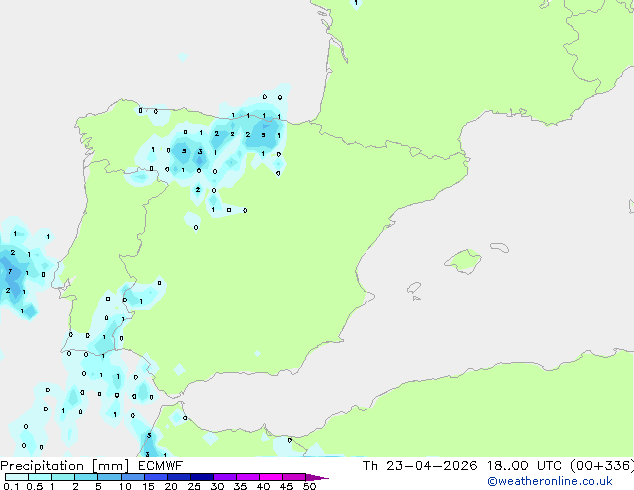
Task: Click the '7' precipitation value off Portugal
Action: (x=10, y=271)
